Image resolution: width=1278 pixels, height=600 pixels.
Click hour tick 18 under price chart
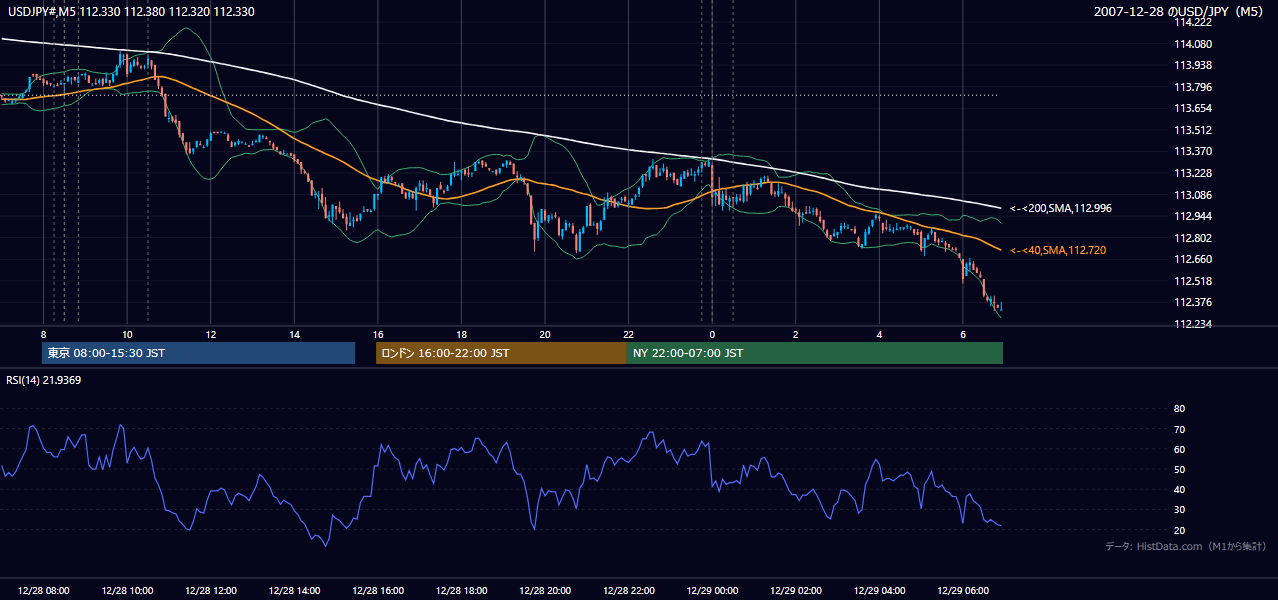click(x=461, y=334)
